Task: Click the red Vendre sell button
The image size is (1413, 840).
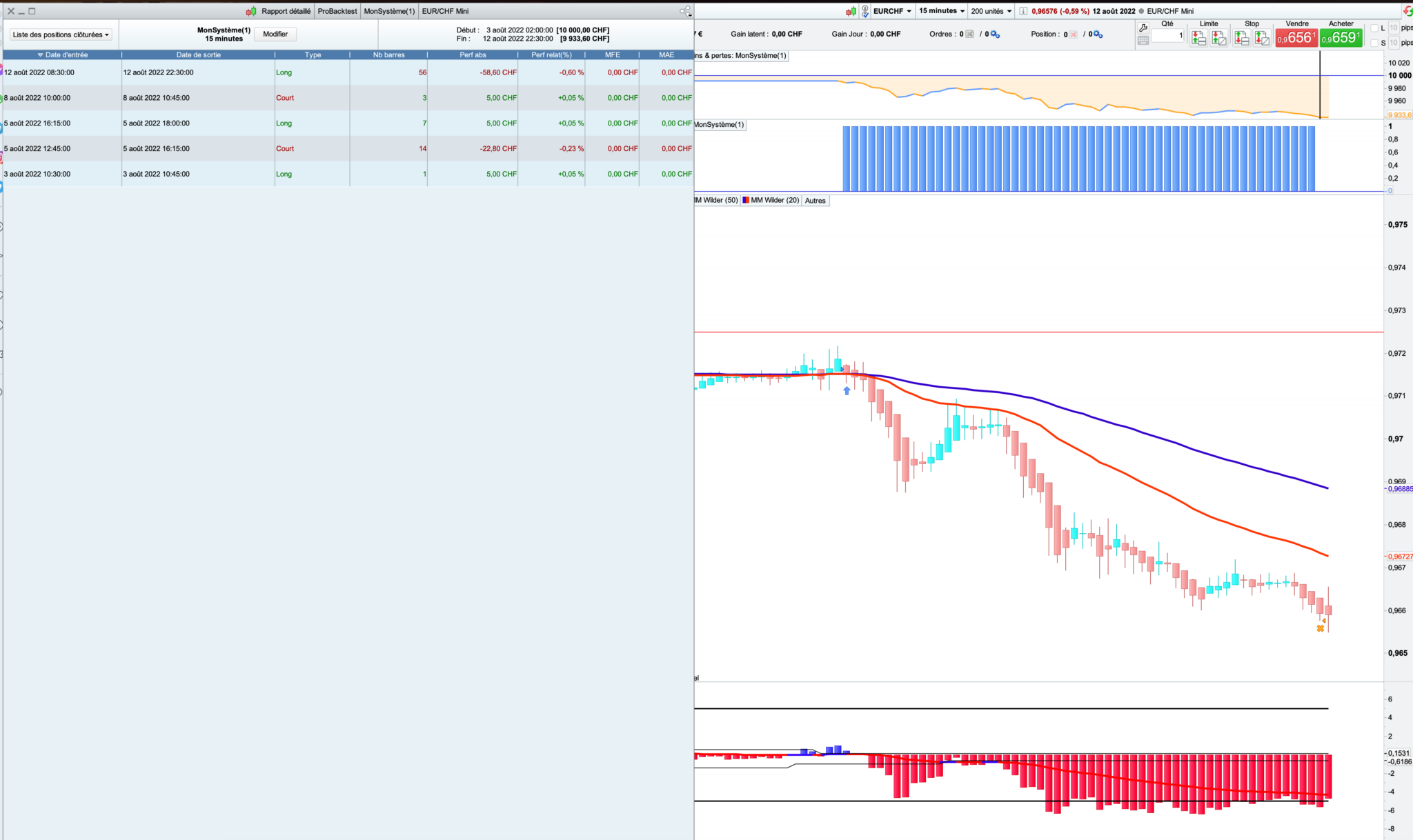Action: point(1296,38)
